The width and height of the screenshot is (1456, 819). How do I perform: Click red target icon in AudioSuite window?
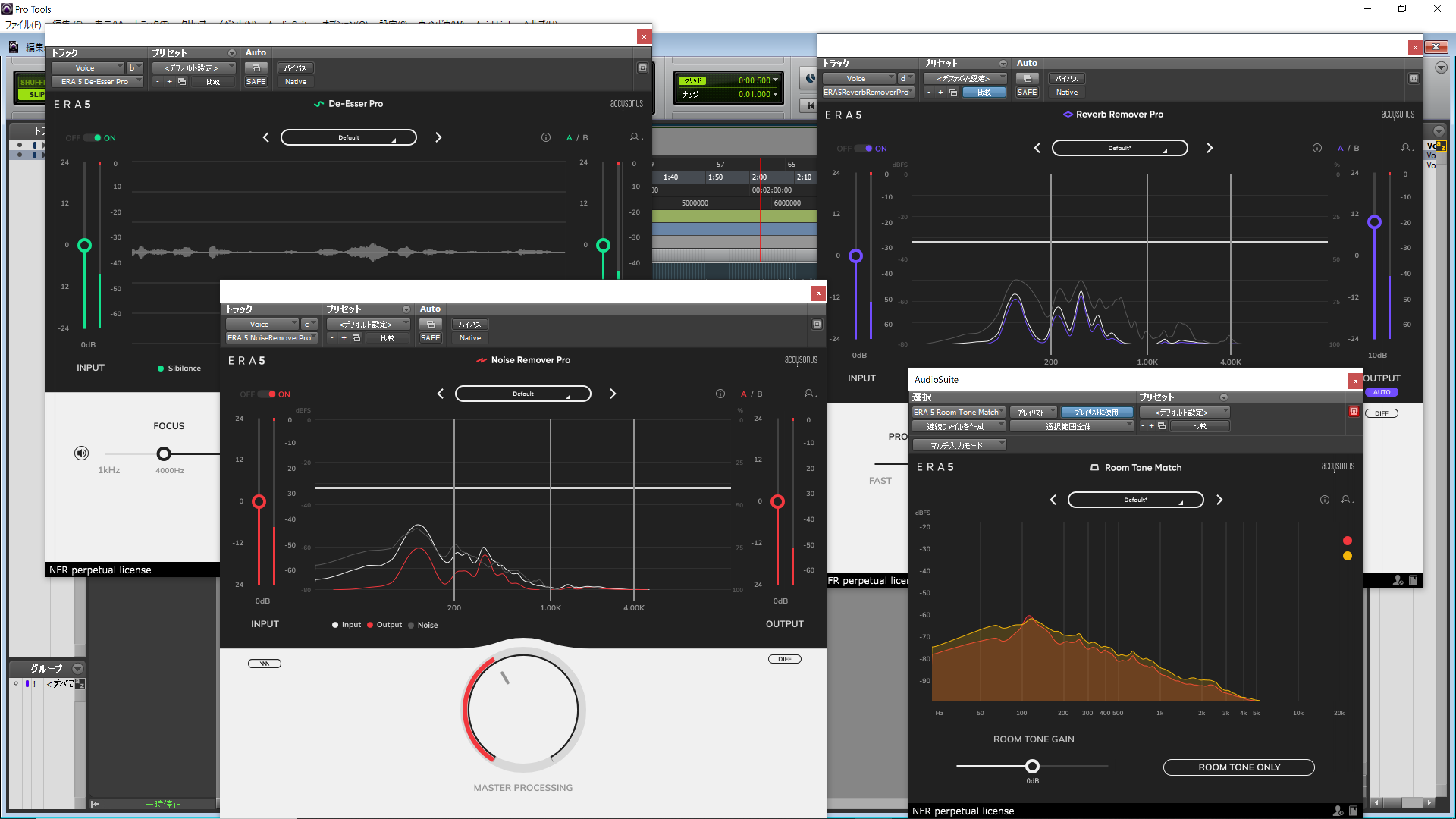pos(1354,411)
